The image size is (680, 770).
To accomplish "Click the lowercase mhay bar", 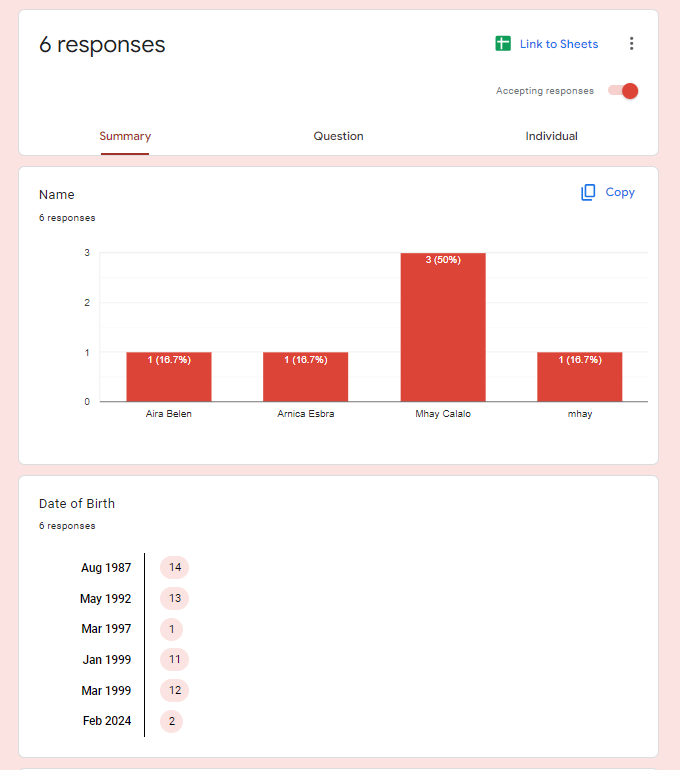I will 579,377.
